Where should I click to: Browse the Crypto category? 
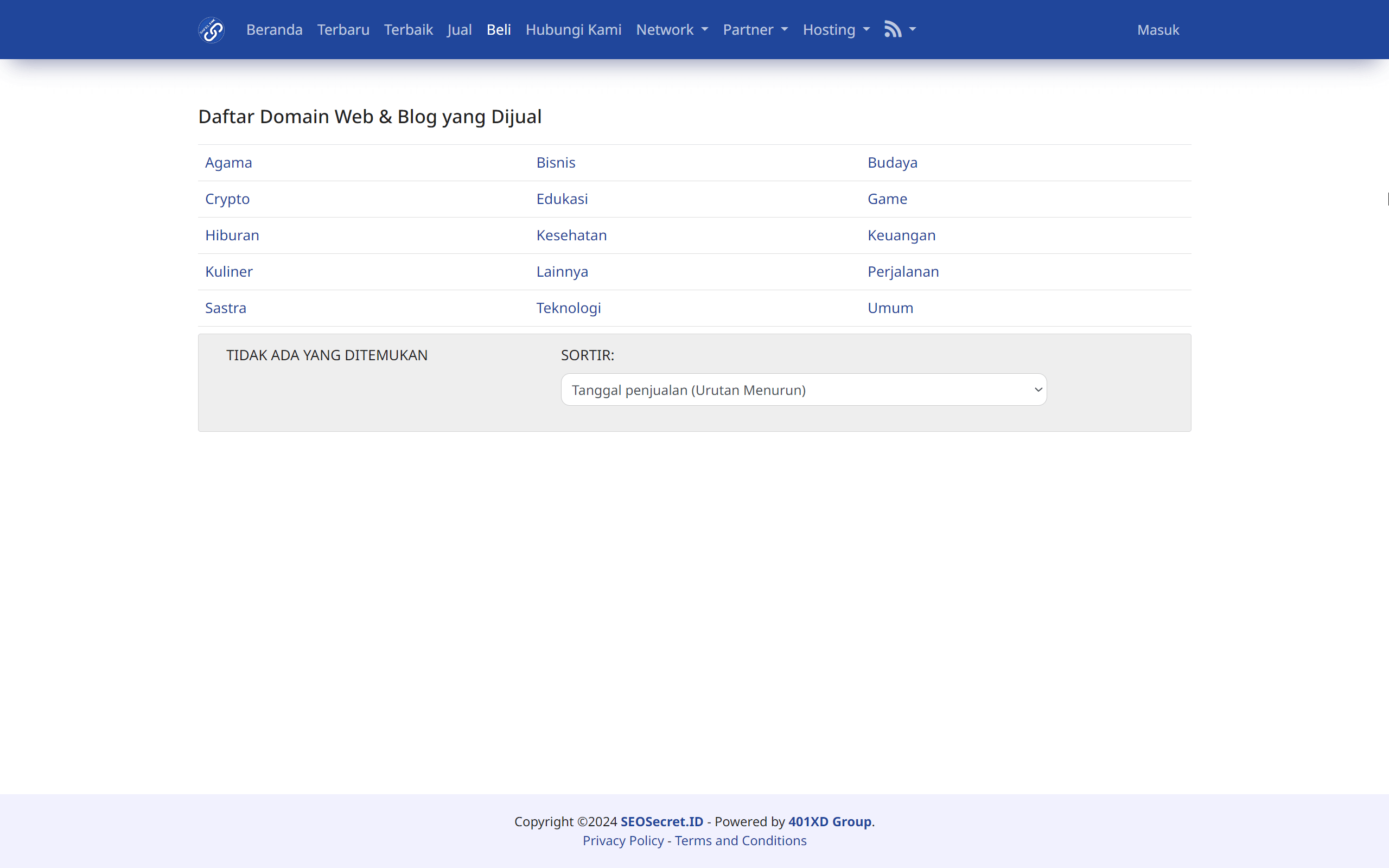(227, 199)
